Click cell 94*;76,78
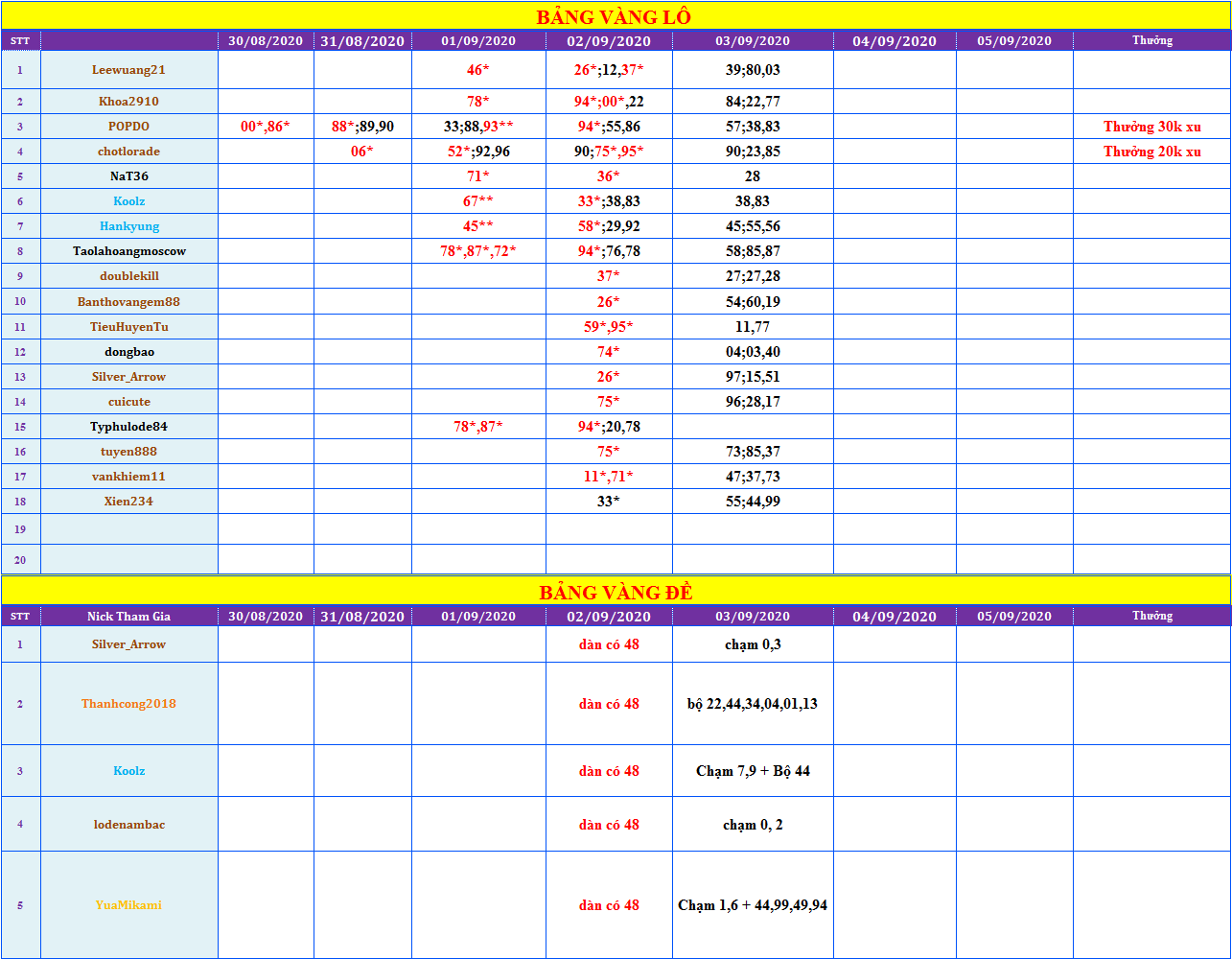 point(609,251)
